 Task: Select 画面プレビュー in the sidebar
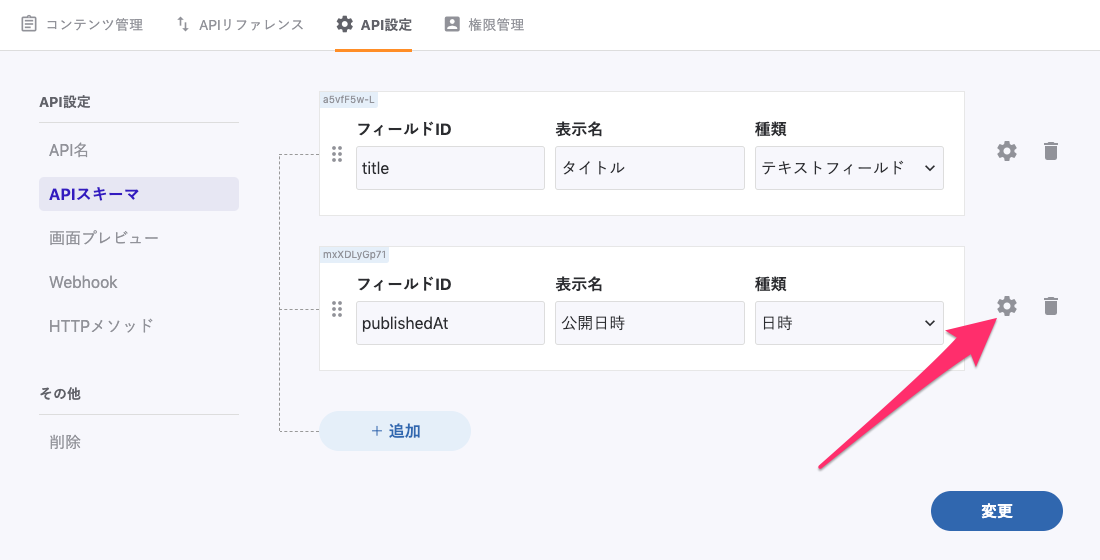[x=104, y=238]
